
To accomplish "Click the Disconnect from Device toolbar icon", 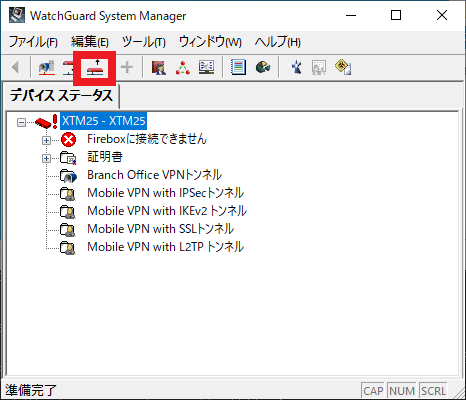I will click(x=68, y=67).
